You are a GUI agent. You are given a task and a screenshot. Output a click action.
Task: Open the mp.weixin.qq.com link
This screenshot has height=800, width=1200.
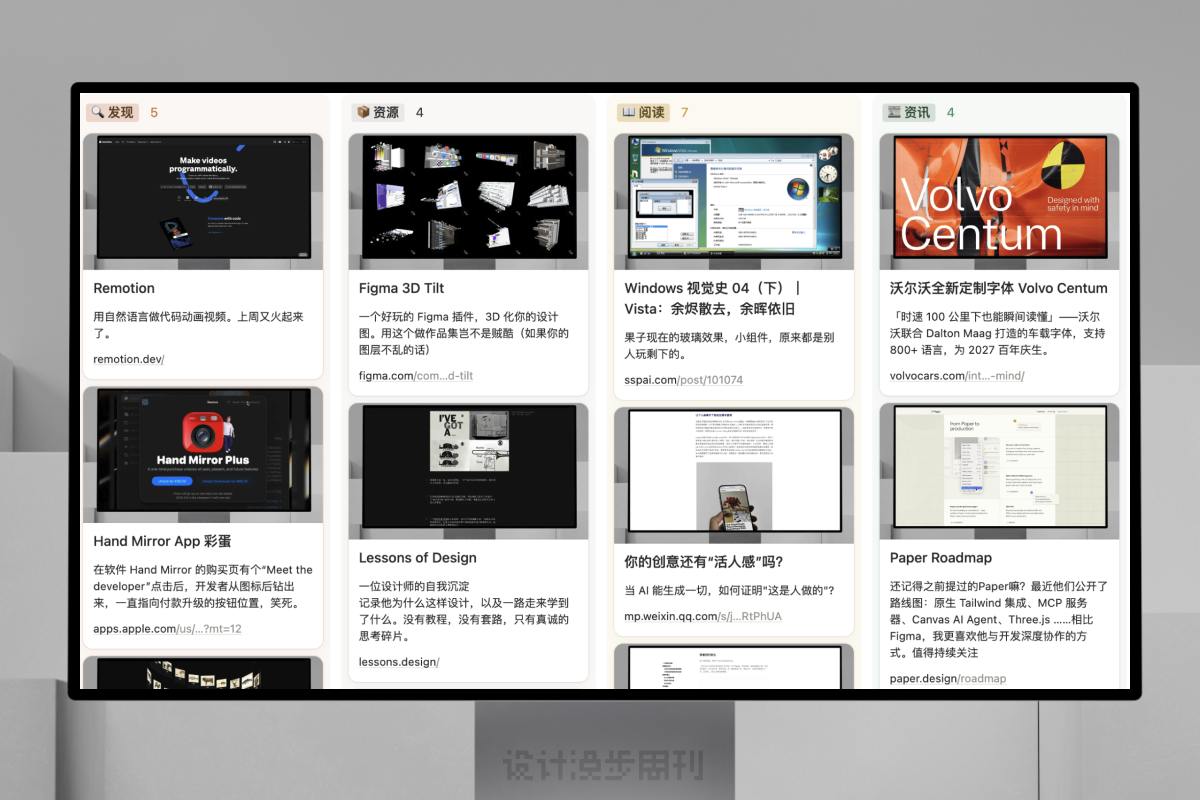pyautogui.click(x=703, y=616)
